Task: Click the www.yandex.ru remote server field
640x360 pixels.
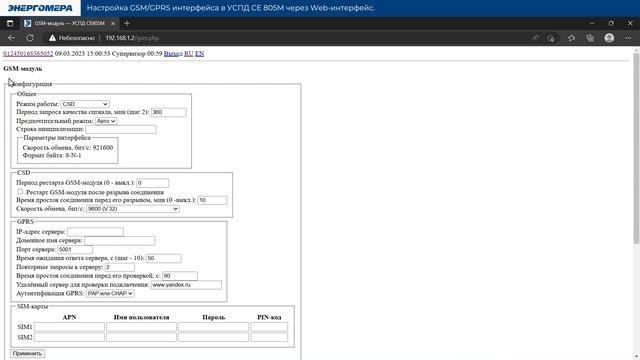Action: pyautogui.click(x=186, y=285)
